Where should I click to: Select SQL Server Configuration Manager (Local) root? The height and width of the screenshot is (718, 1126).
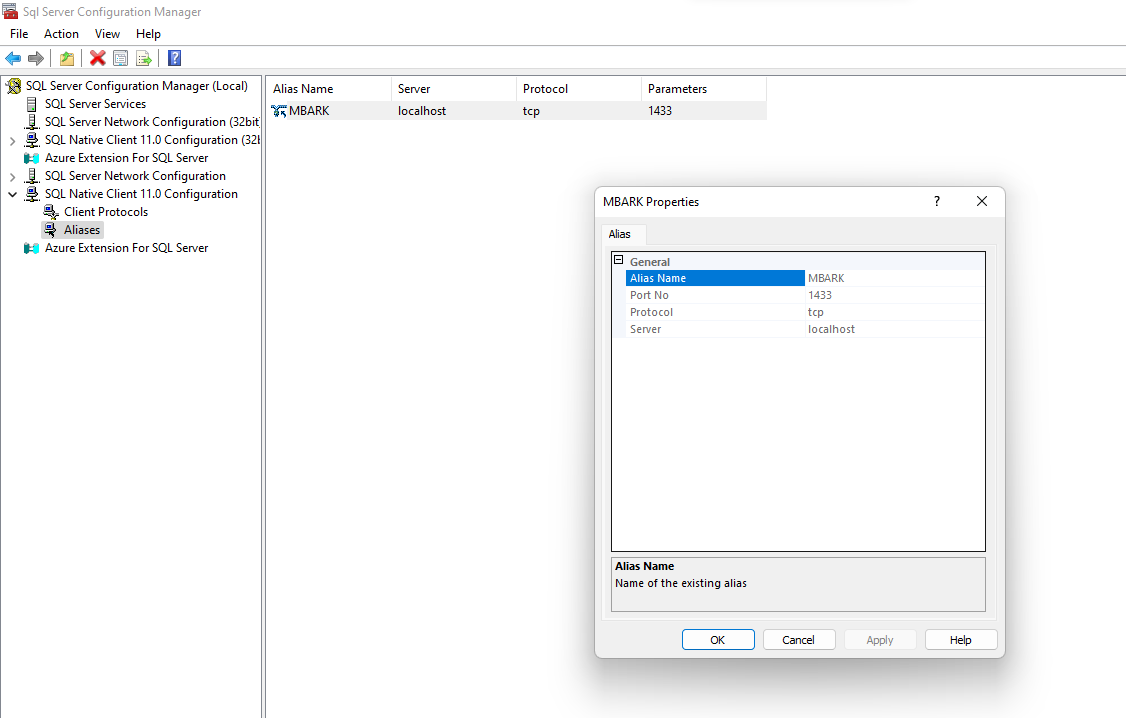tap(136, 86)
